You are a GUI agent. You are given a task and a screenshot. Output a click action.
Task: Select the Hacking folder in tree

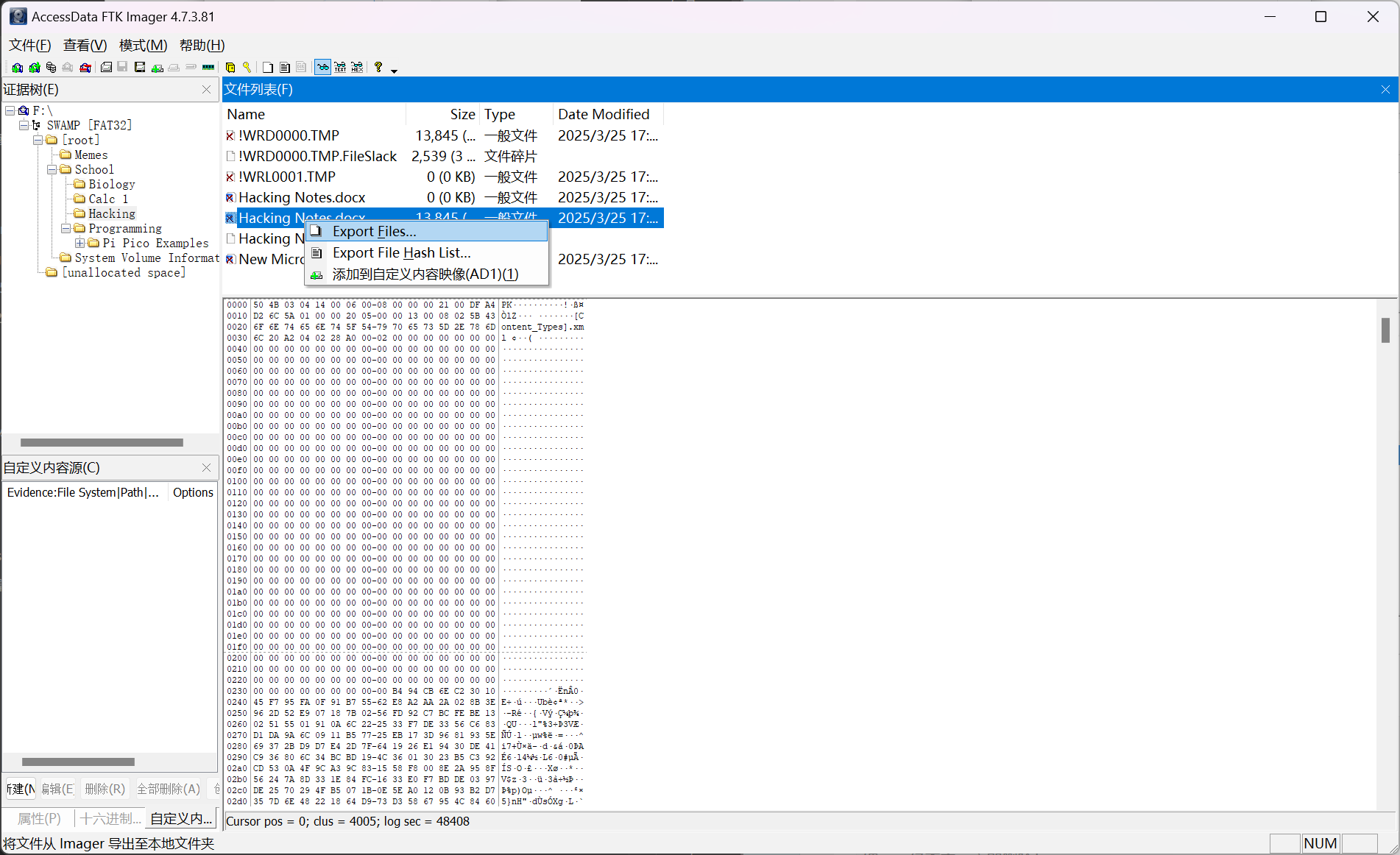pos(112,213)
